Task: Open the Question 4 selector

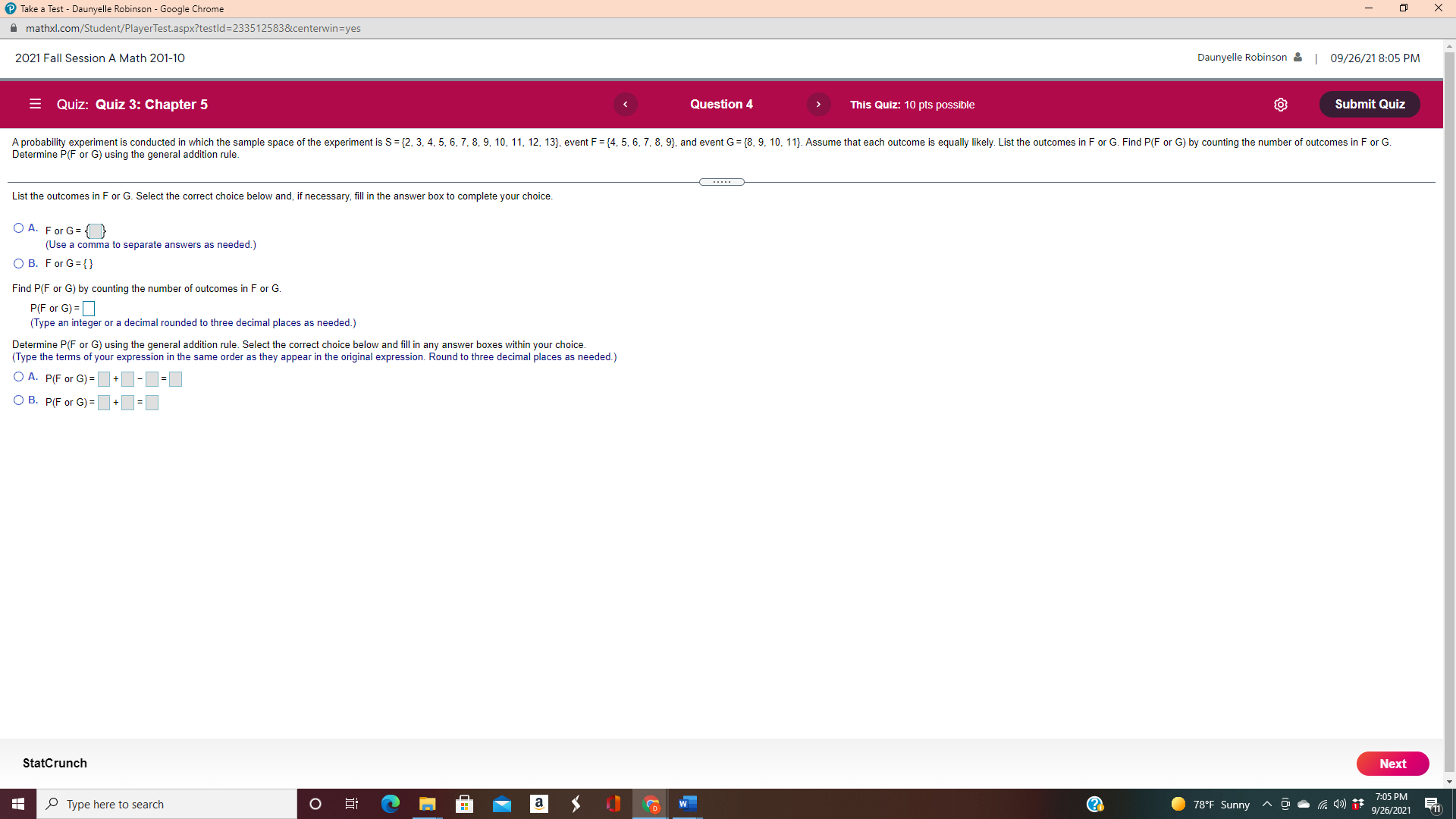Action: 721,105
